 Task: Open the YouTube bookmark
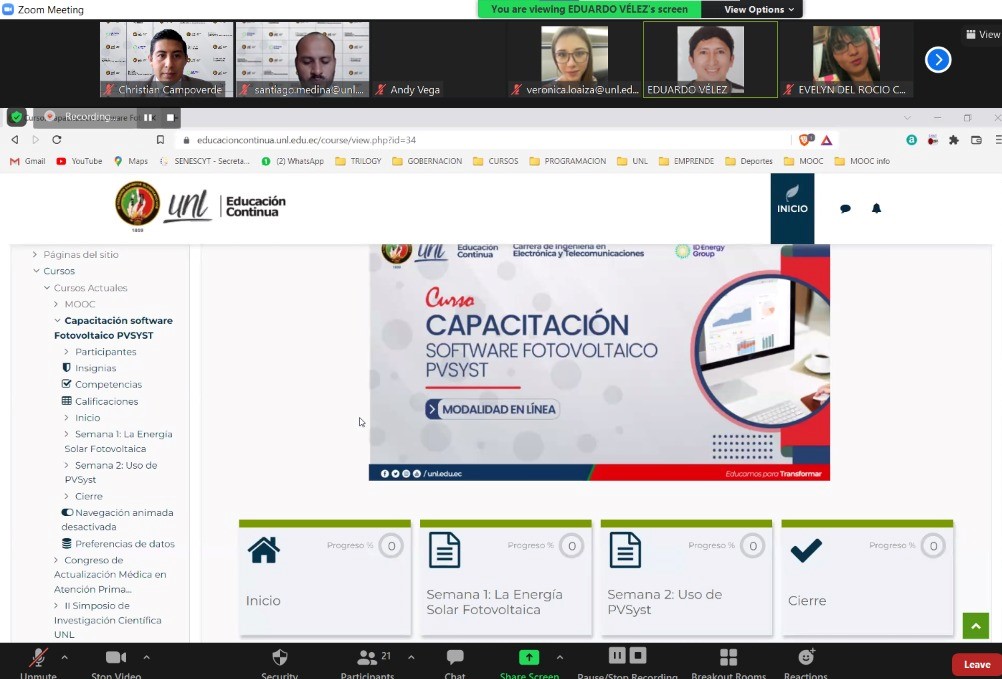point(79,161)
